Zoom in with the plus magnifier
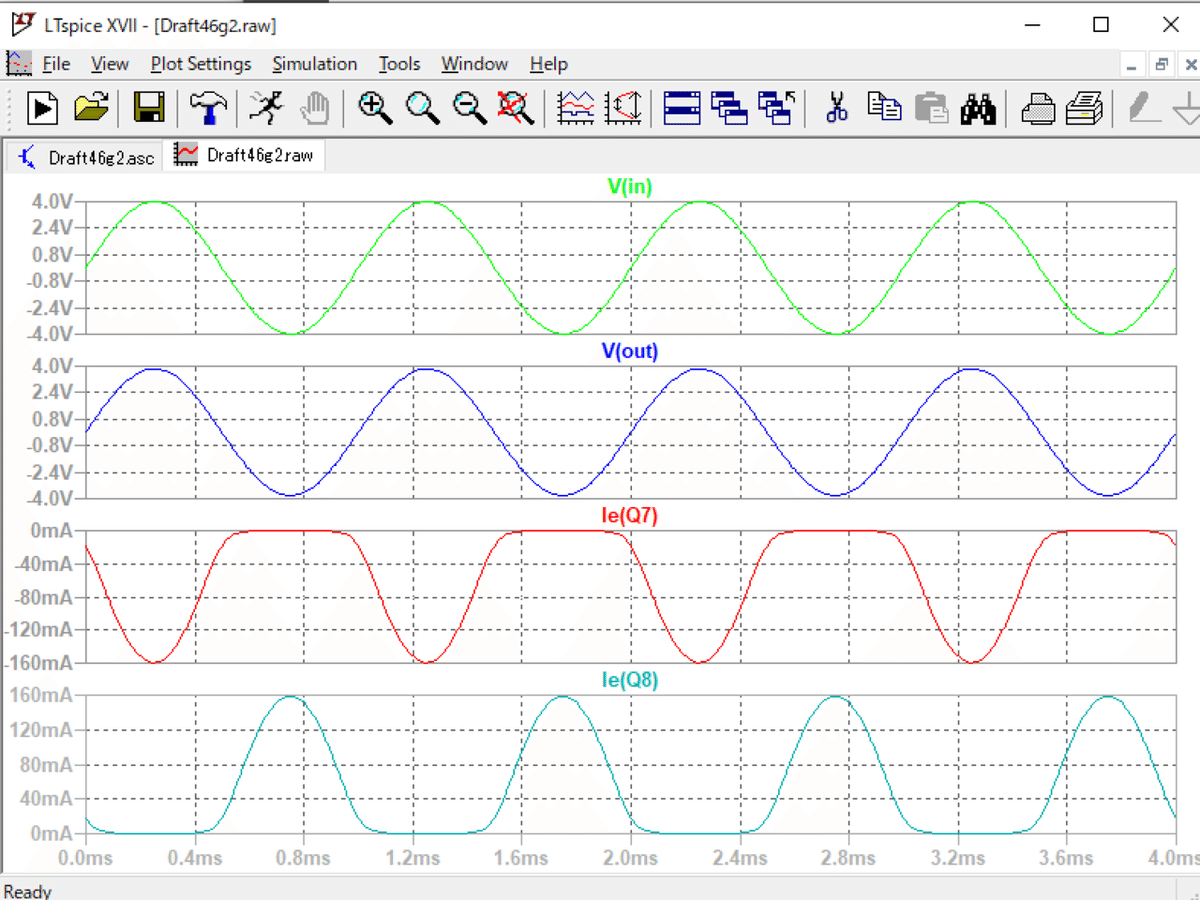The image size is (1200, 900). 375,107
